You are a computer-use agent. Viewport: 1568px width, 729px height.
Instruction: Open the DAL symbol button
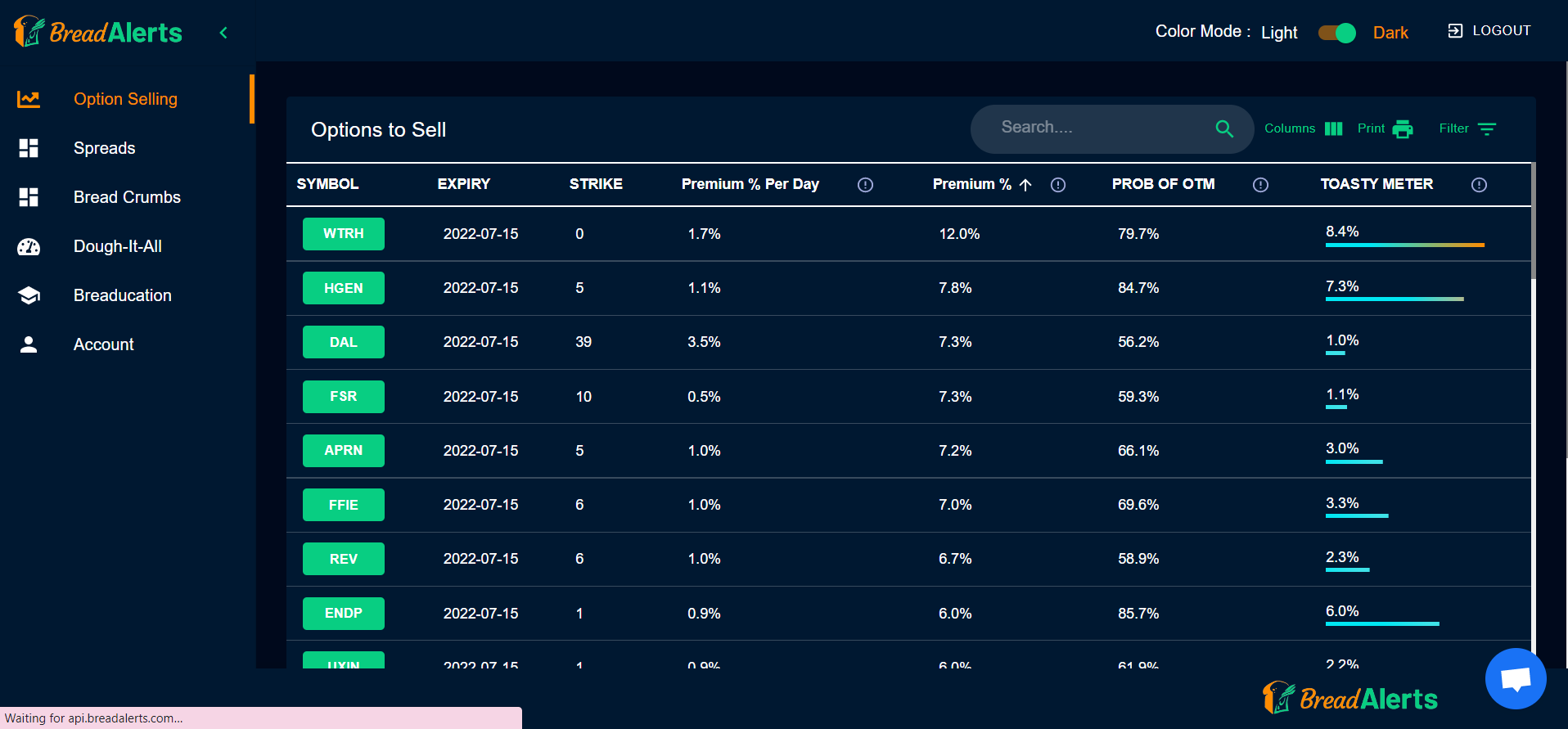point(344,342)
